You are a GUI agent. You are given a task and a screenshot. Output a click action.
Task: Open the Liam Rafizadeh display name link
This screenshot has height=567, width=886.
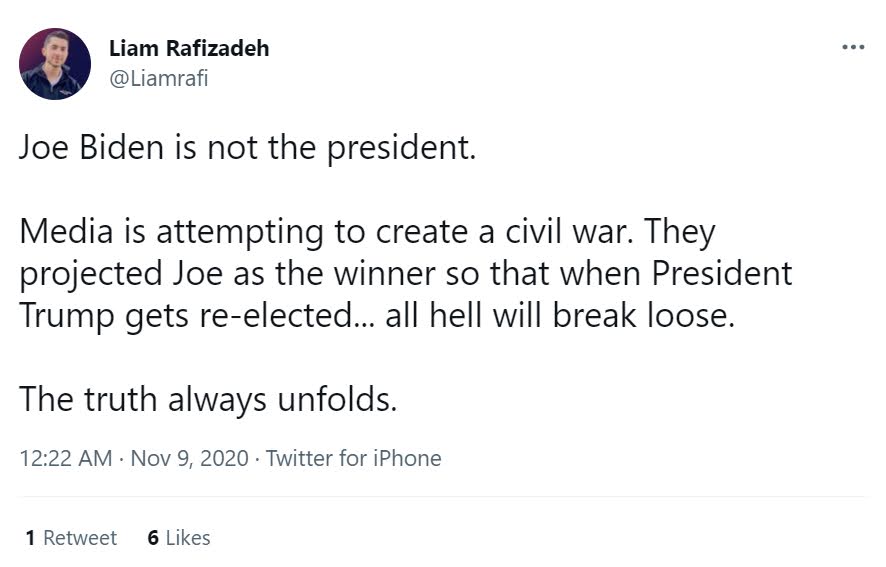point(188,49)
